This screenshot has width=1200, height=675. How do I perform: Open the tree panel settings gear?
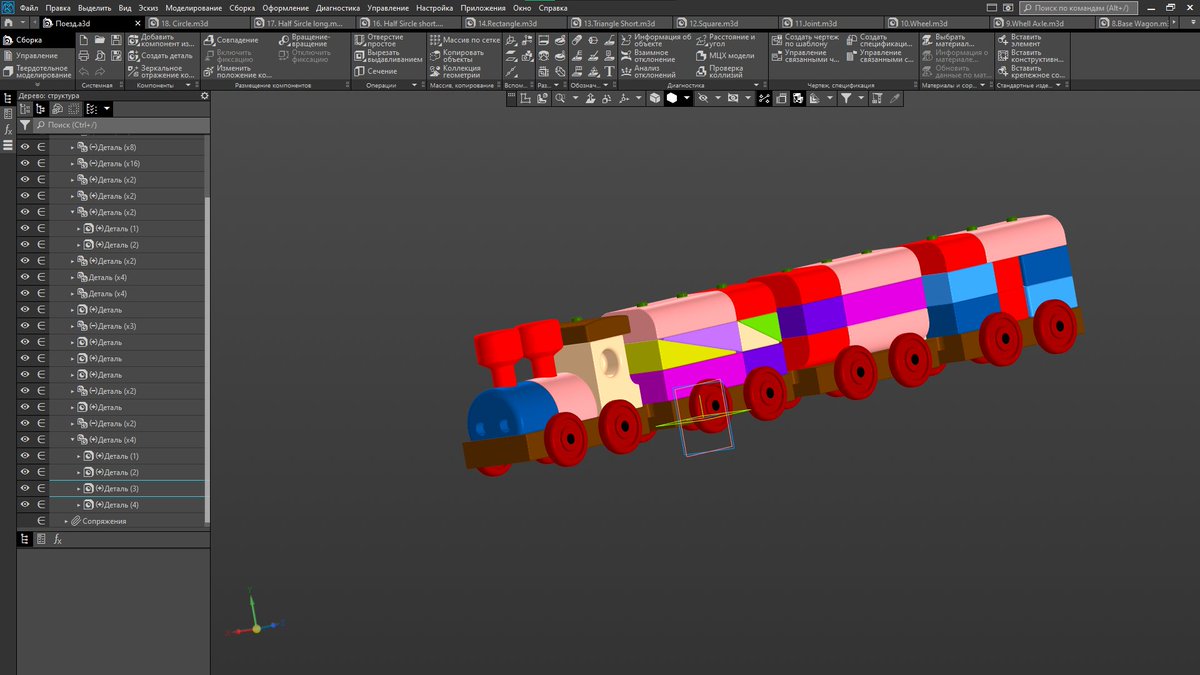(204, 96)
